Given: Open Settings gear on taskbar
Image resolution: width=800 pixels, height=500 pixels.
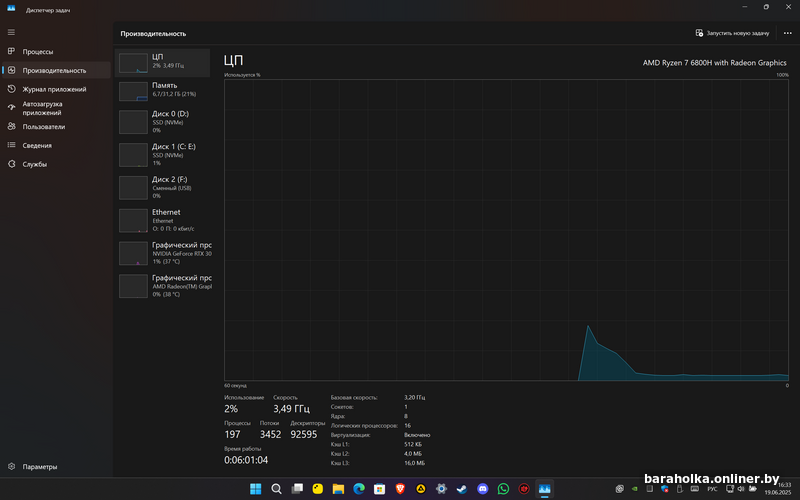Looking at the screenshot, I should click(x=441, y=489).
